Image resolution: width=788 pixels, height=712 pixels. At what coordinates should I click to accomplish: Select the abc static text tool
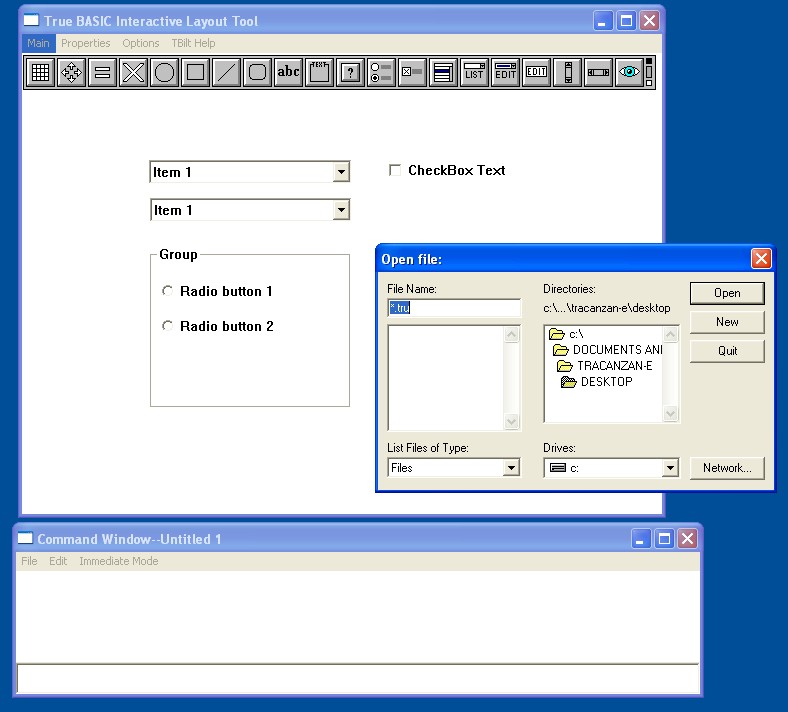[288, 73]
